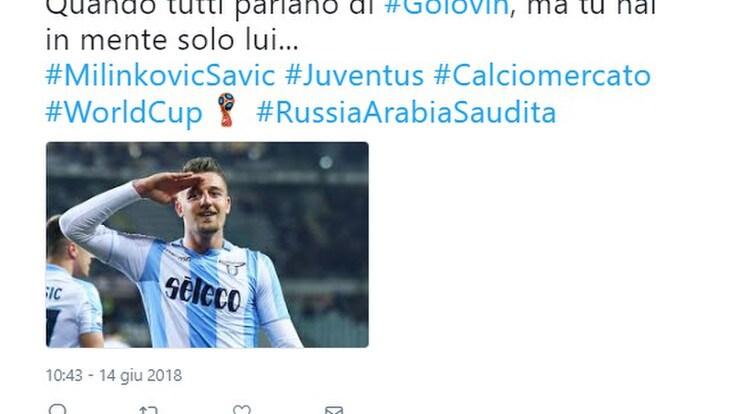
Task: Open the #Calciomercato hashtag
Action: (542, 76)
